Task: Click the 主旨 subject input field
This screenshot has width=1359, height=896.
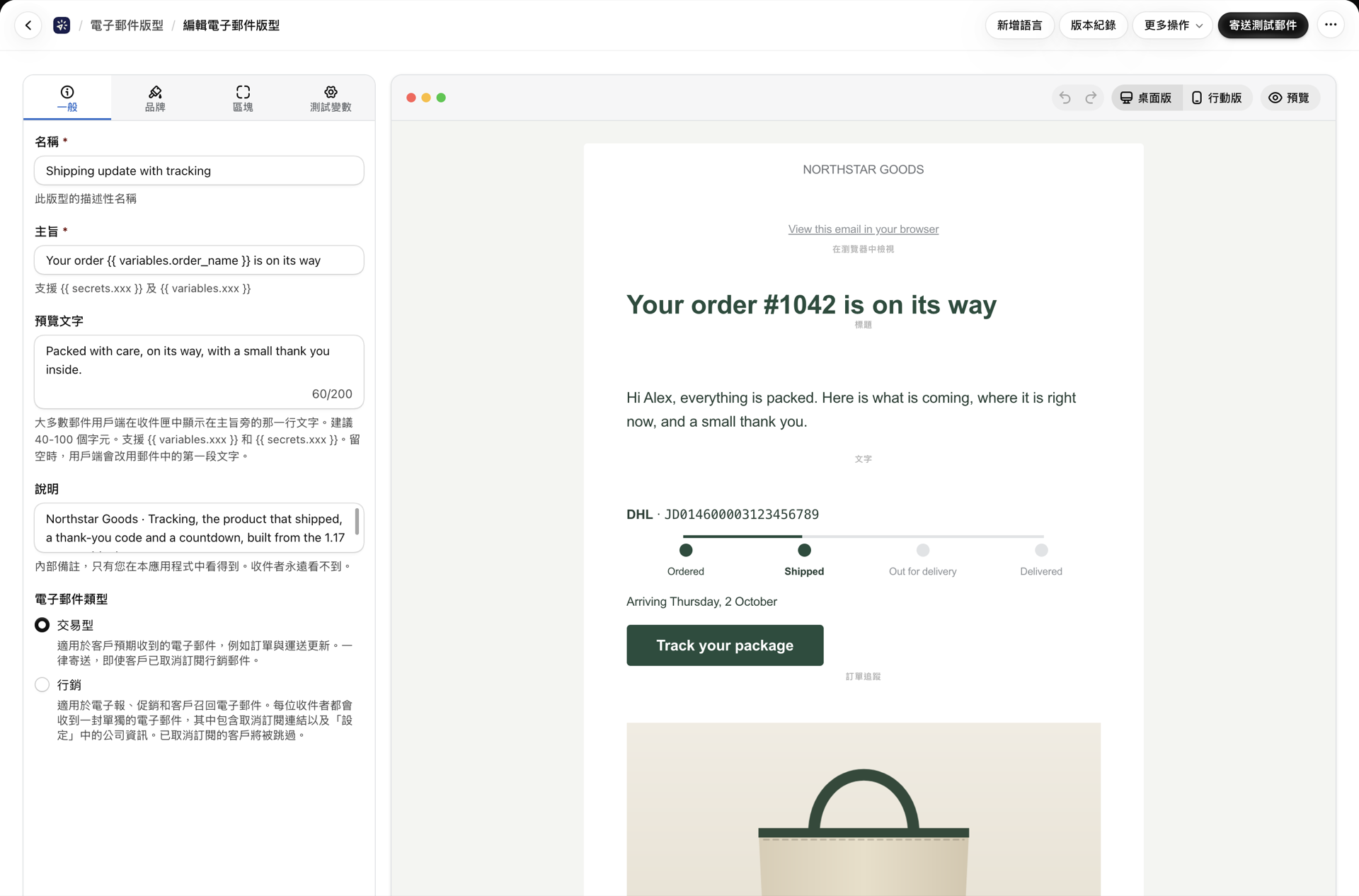Action: pos(199,260)
